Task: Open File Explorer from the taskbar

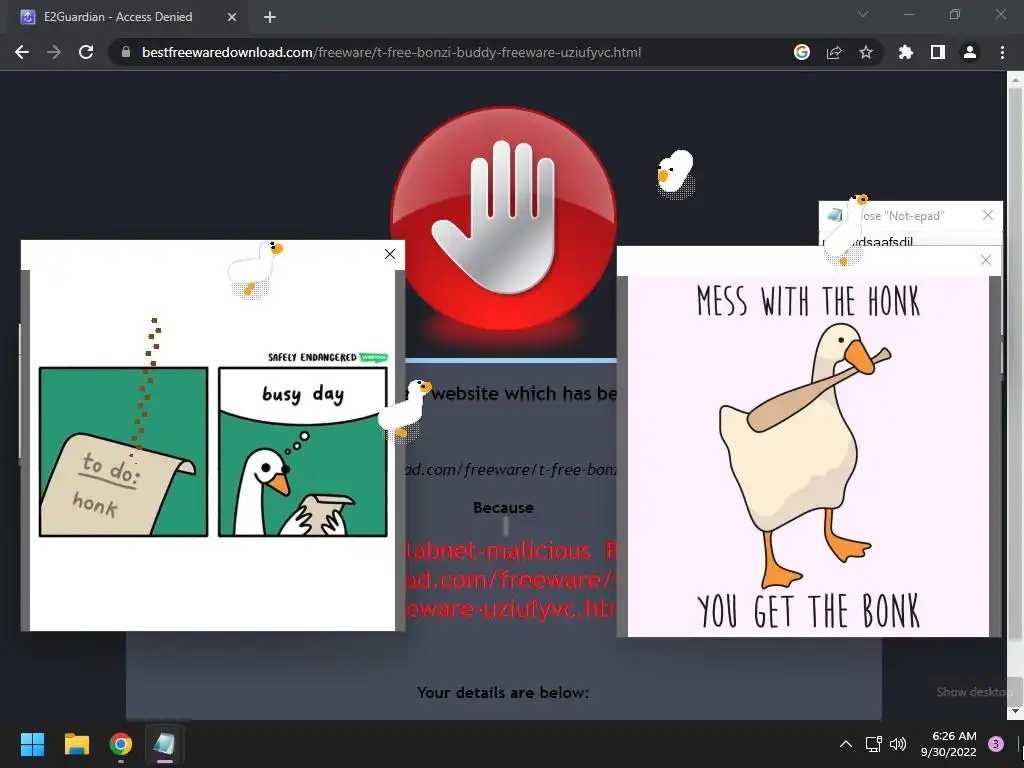Action: tap(76, 744)
